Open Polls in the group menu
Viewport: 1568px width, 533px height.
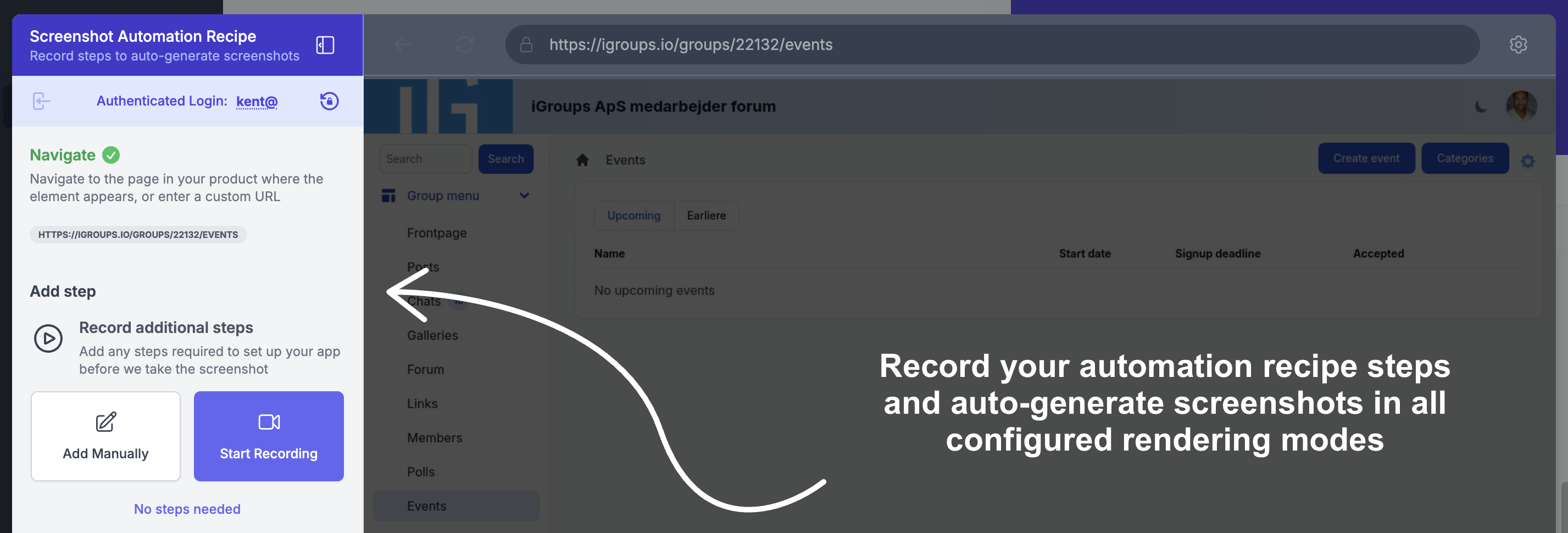[x=421, y=471]
